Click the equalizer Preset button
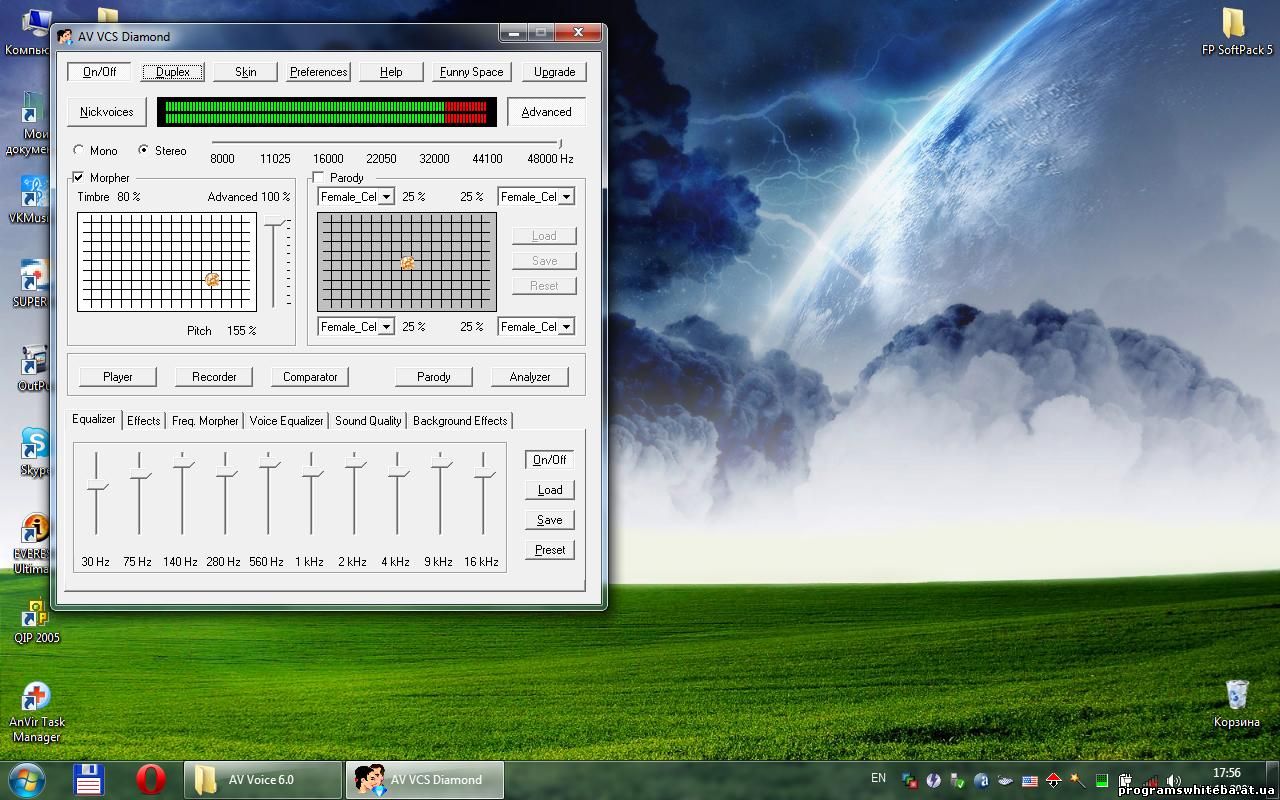 [549, 550]
